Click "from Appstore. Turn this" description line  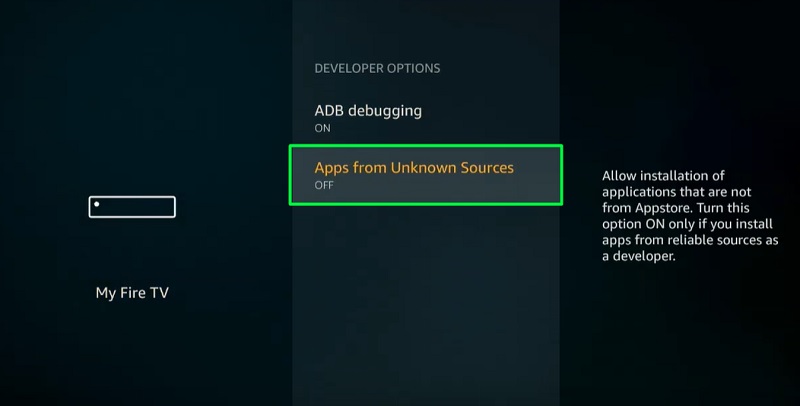pyautogui.click(x=676, y=208)
